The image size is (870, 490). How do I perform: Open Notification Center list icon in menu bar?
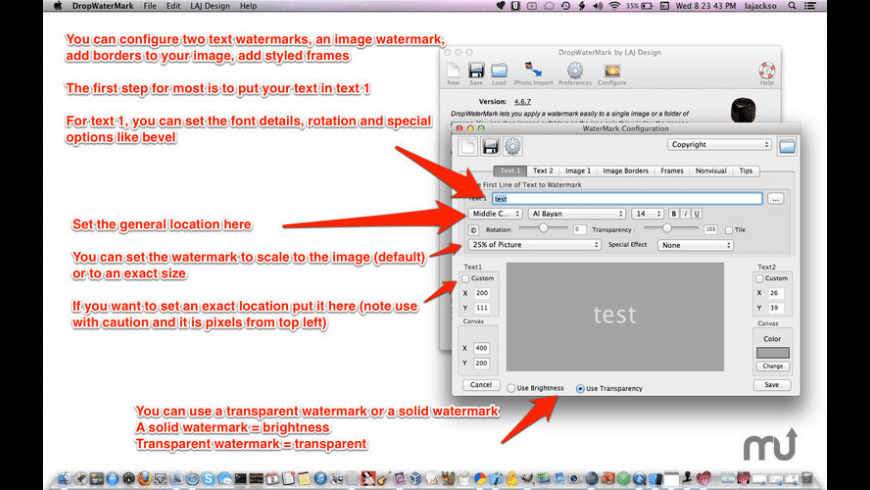(x=810, y=6)
